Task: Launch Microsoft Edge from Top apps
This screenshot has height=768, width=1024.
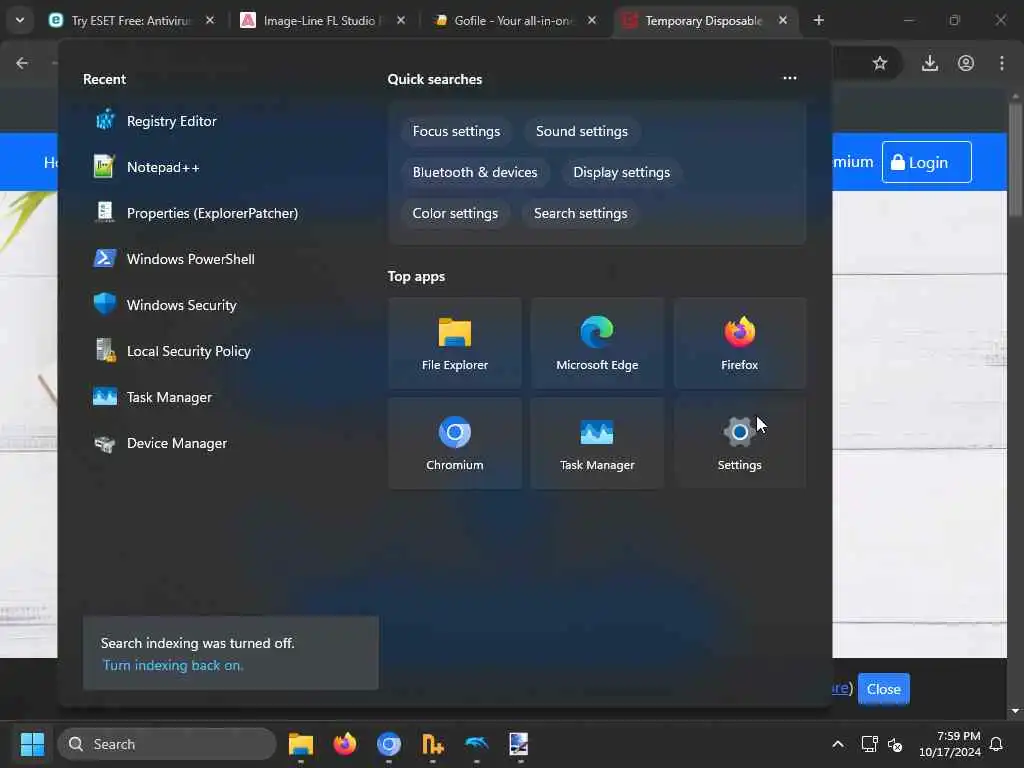Action: [597, 344]
